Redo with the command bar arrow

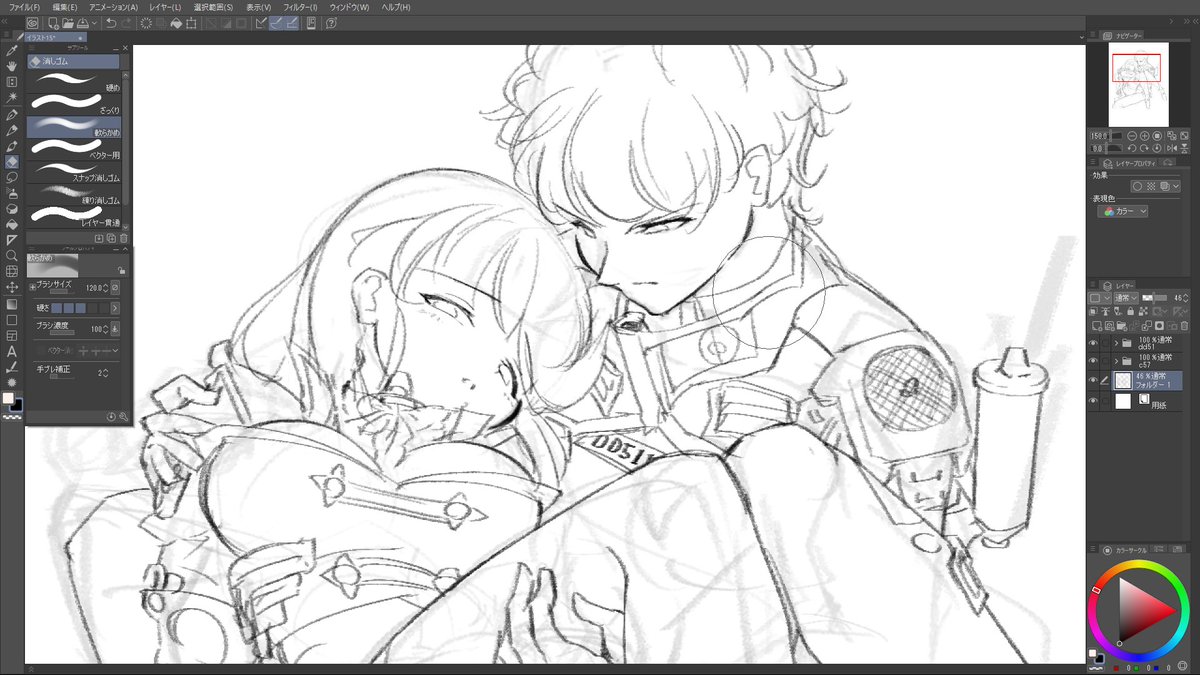coord(127,23)
